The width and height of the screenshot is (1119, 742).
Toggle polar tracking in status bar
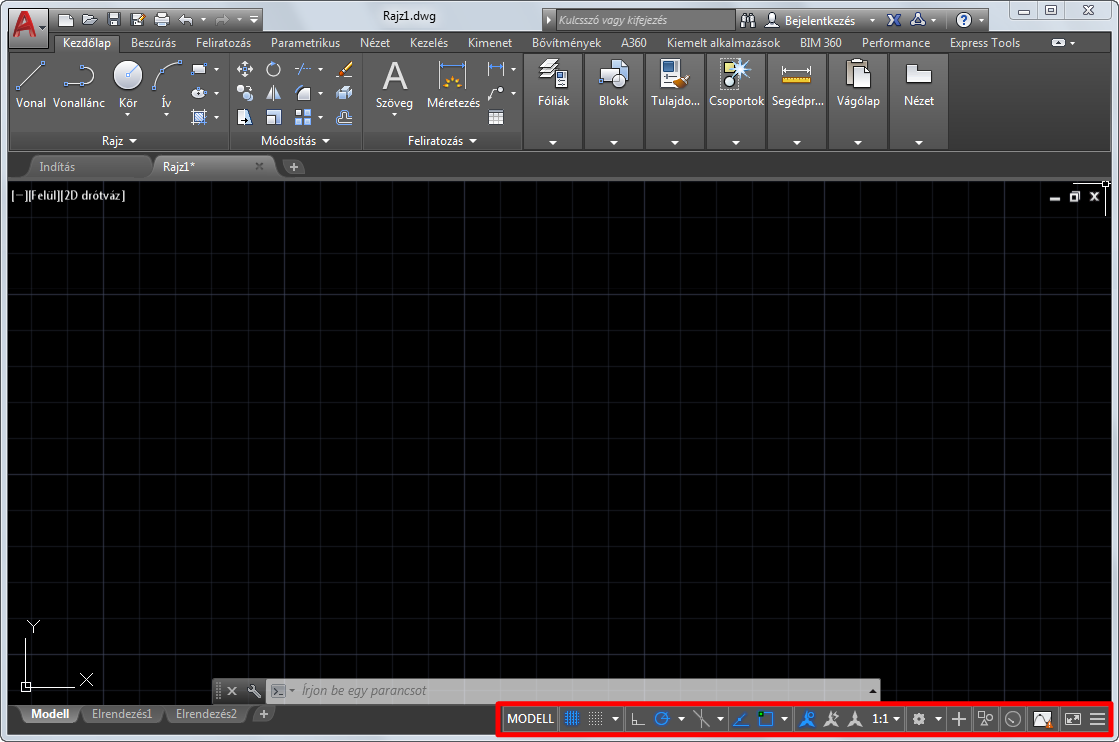[x=662, y=719]
